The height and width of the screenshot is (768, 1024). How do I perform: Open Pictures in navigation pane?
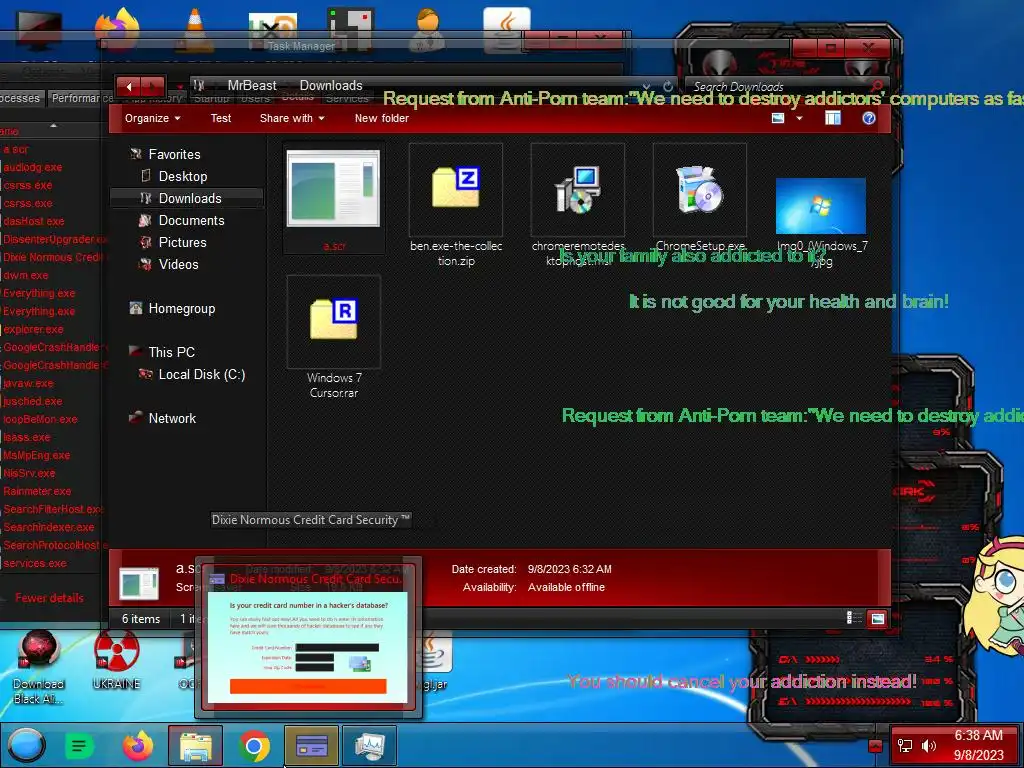[182, 242]
